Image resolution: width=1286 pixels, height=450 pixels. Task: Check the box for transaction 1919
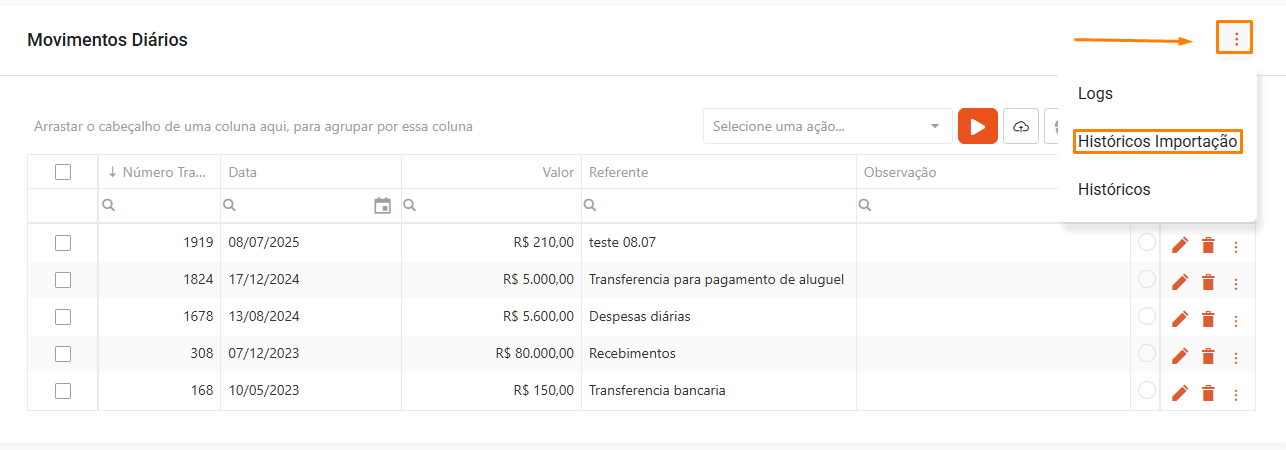pyautogui.click(x=63, y=242)
